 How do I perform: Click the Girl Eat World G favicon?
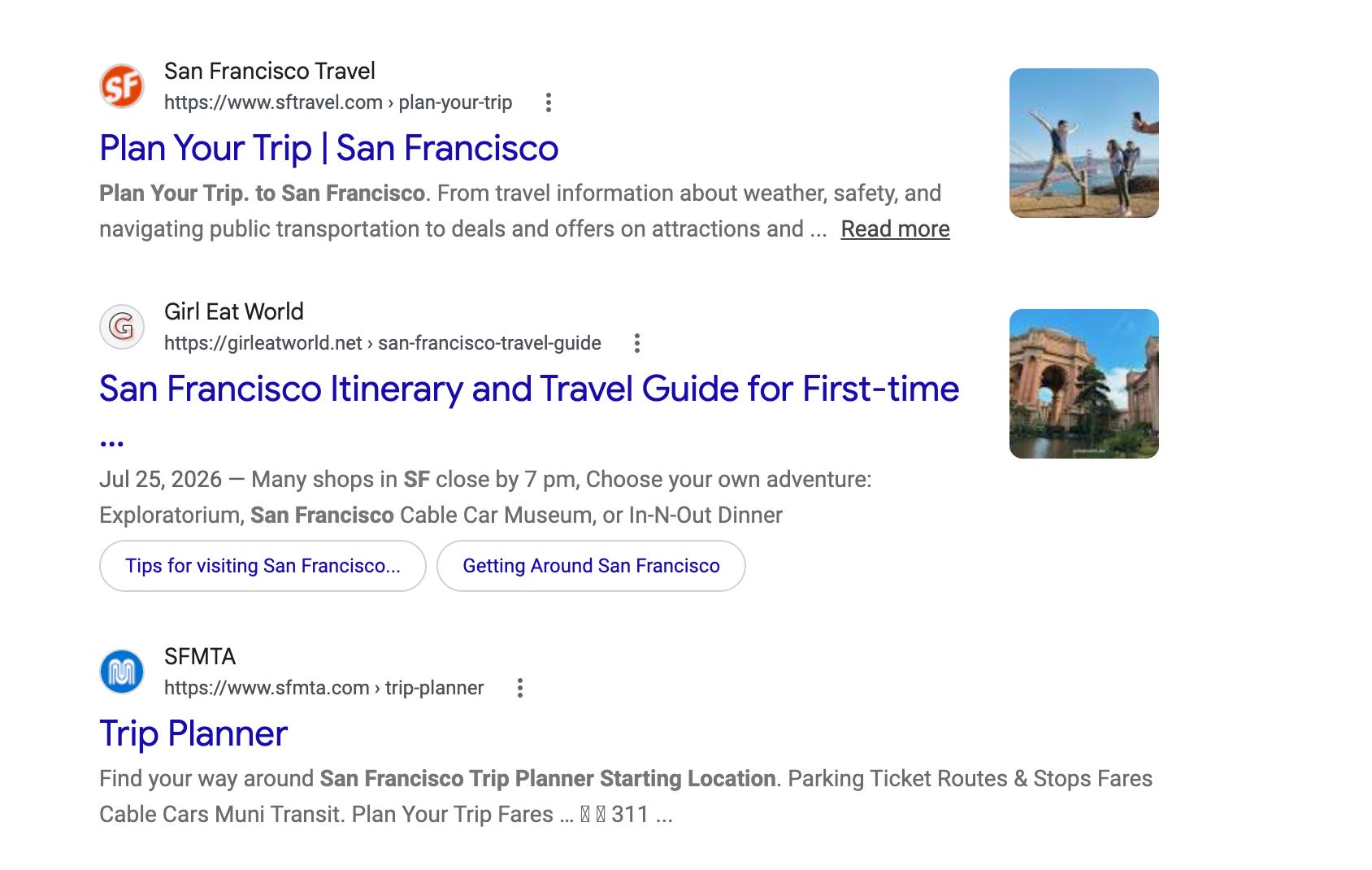[122, 327]
